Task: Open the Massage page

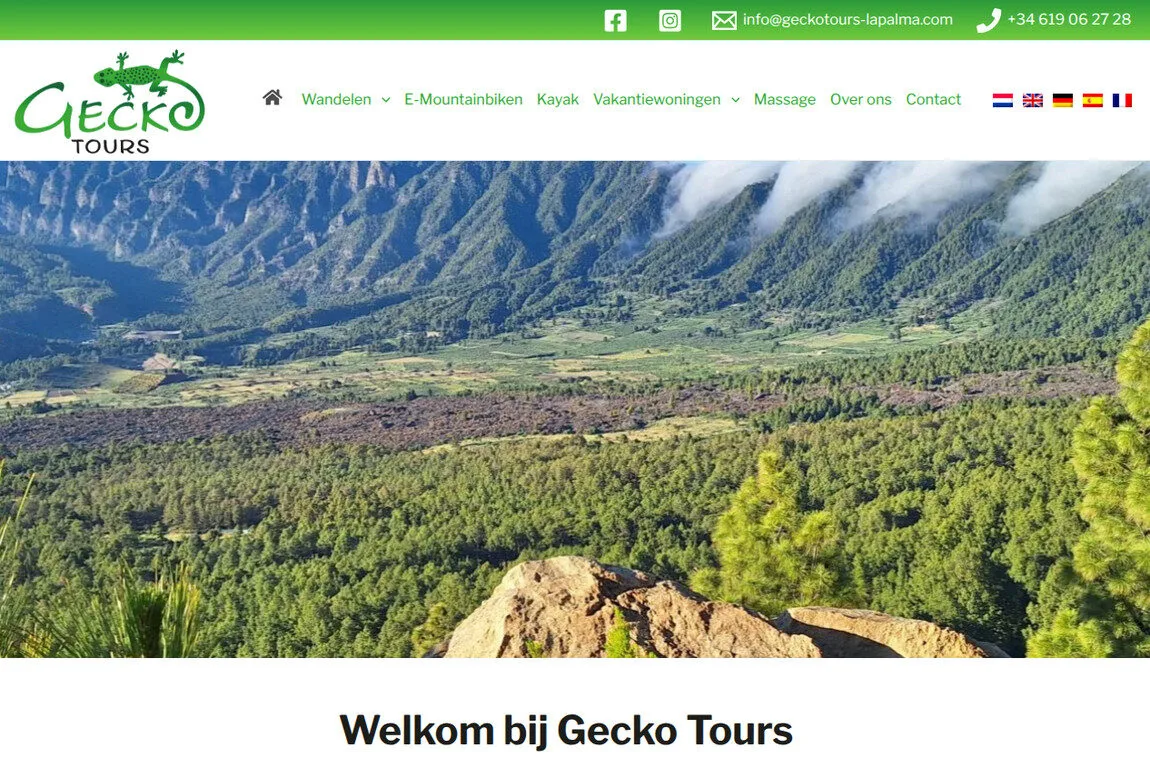Action: click(x=785, y=100)
